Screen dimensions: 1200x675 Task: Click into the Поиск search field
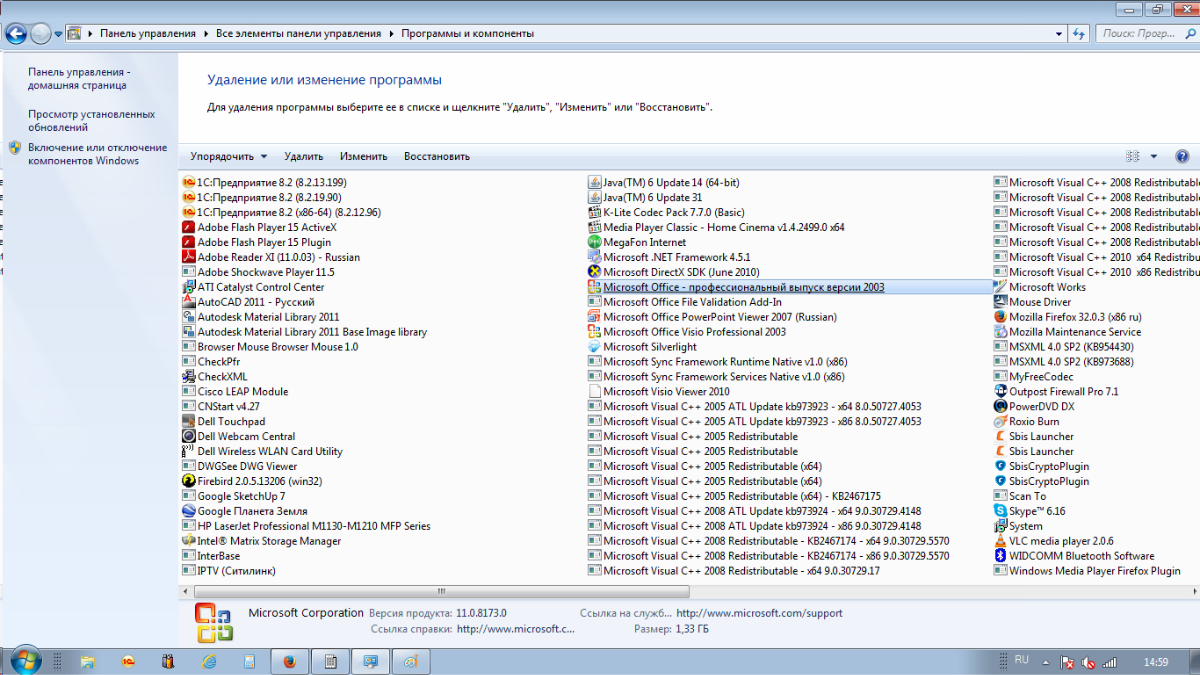point(1140,33)
